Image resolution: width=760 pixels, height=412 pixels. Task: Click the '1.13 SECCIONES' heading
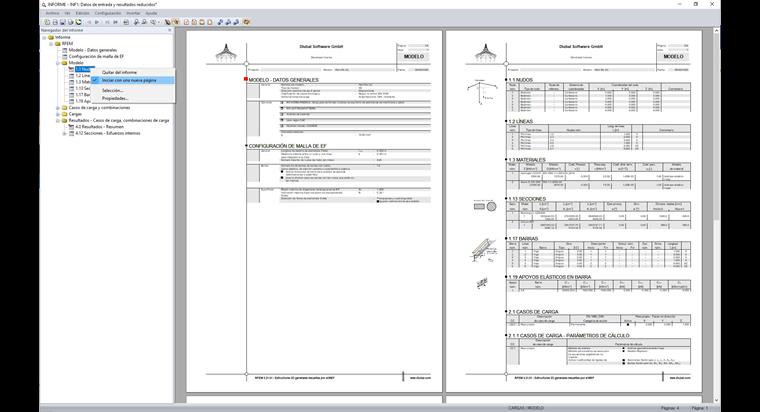click(527, 199)
